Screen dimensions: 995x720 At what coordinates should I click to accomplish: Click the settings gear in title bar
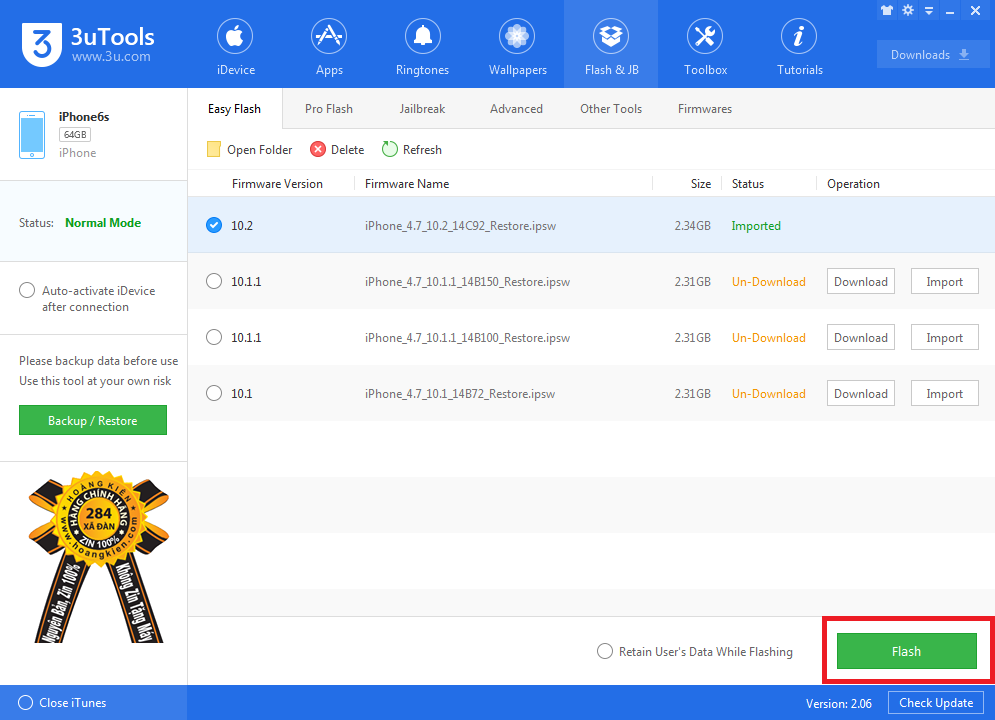(x=908, y=10)
